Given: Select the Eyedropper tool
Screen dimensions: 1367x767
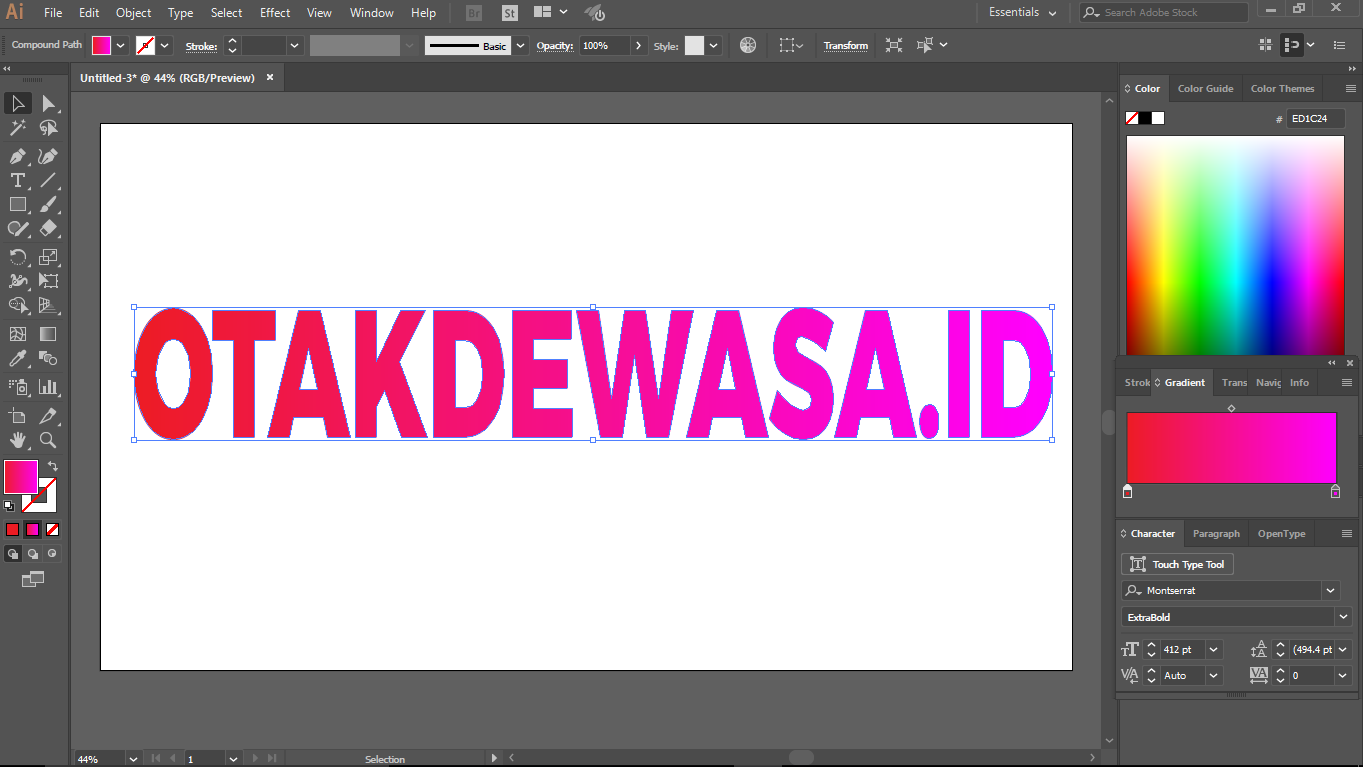Looking at the screenshot, I should point(18,359).
